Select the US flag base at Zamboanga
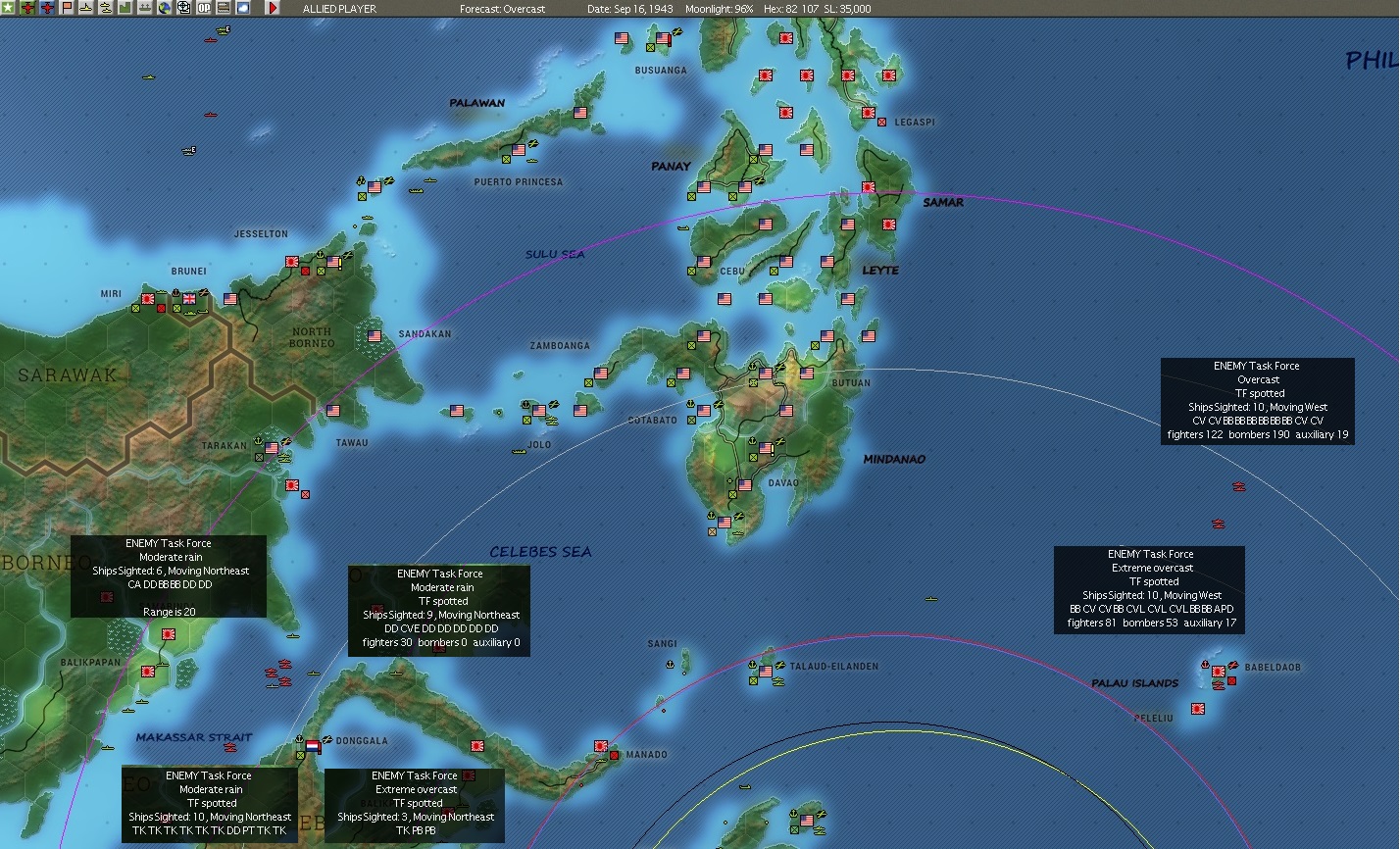The image size is (1400, 849). coord(601,374)
